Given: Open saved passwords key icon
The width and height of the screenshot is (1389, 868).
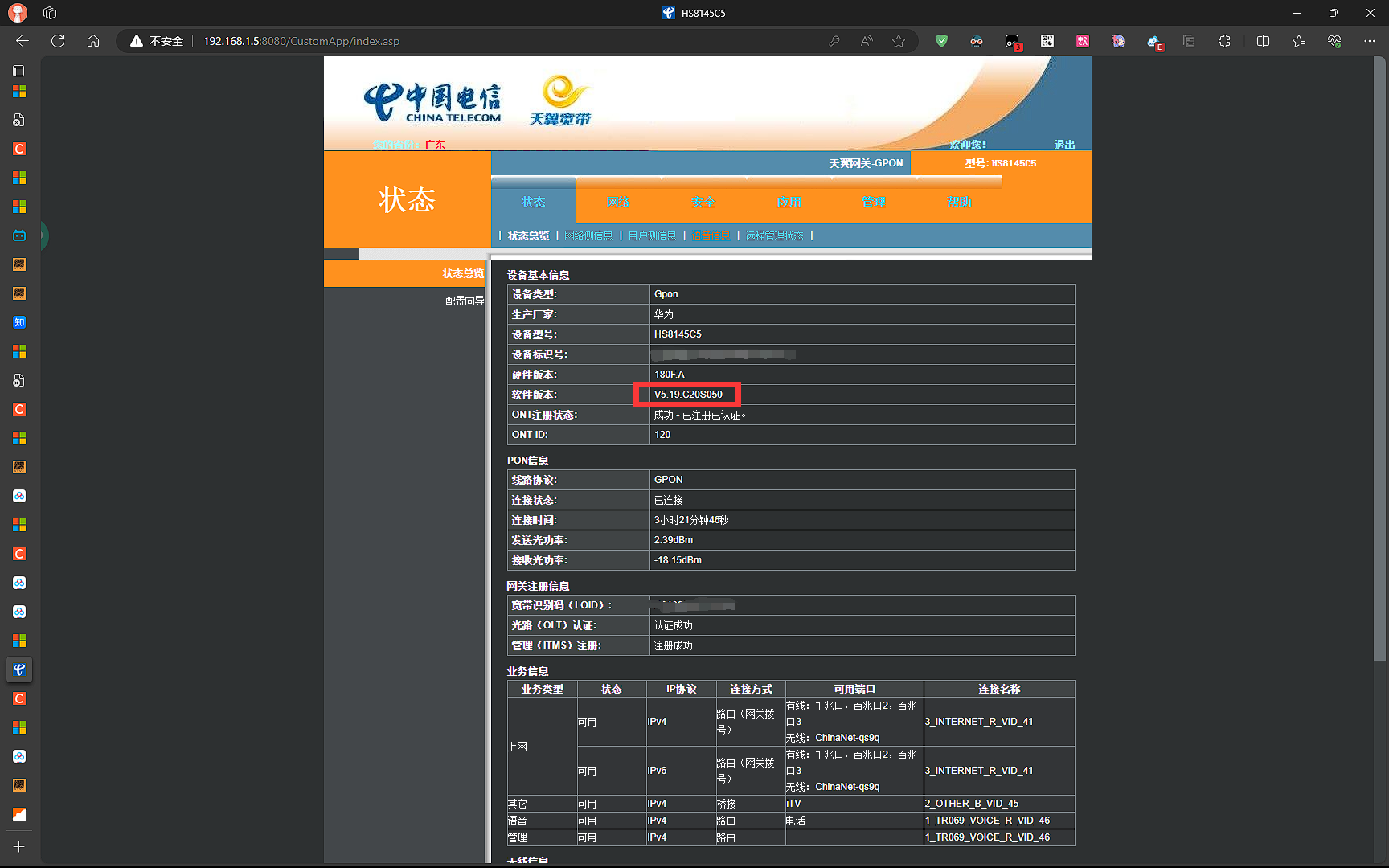Looking at the screenshot, I should click(834, 41).
